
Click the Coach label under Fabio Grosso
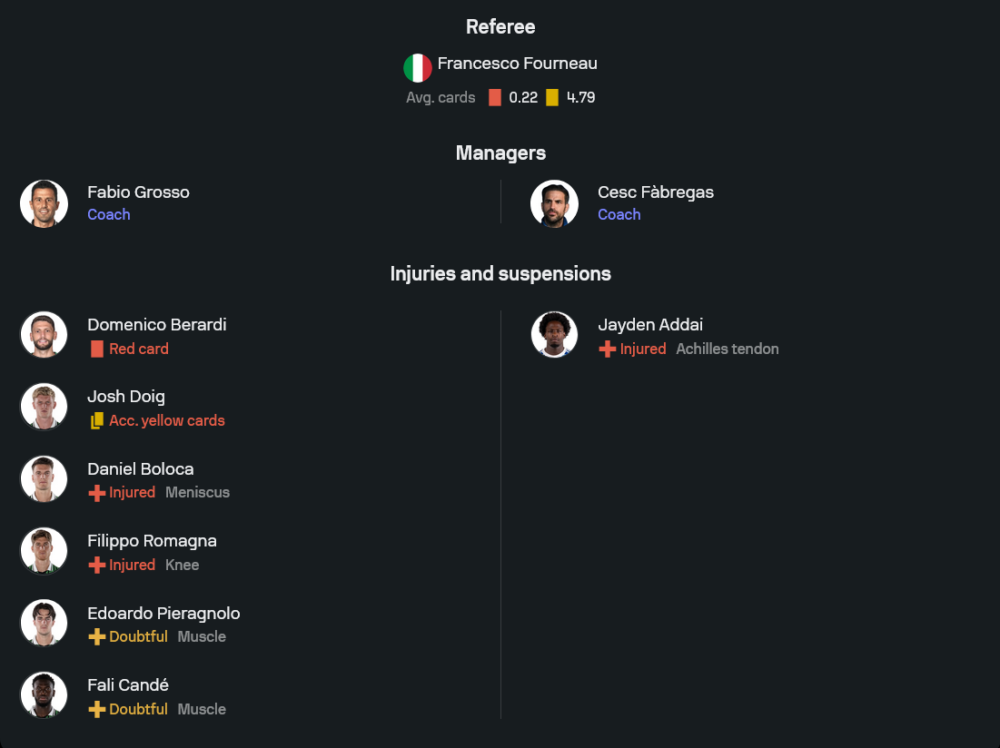point(108,215)
